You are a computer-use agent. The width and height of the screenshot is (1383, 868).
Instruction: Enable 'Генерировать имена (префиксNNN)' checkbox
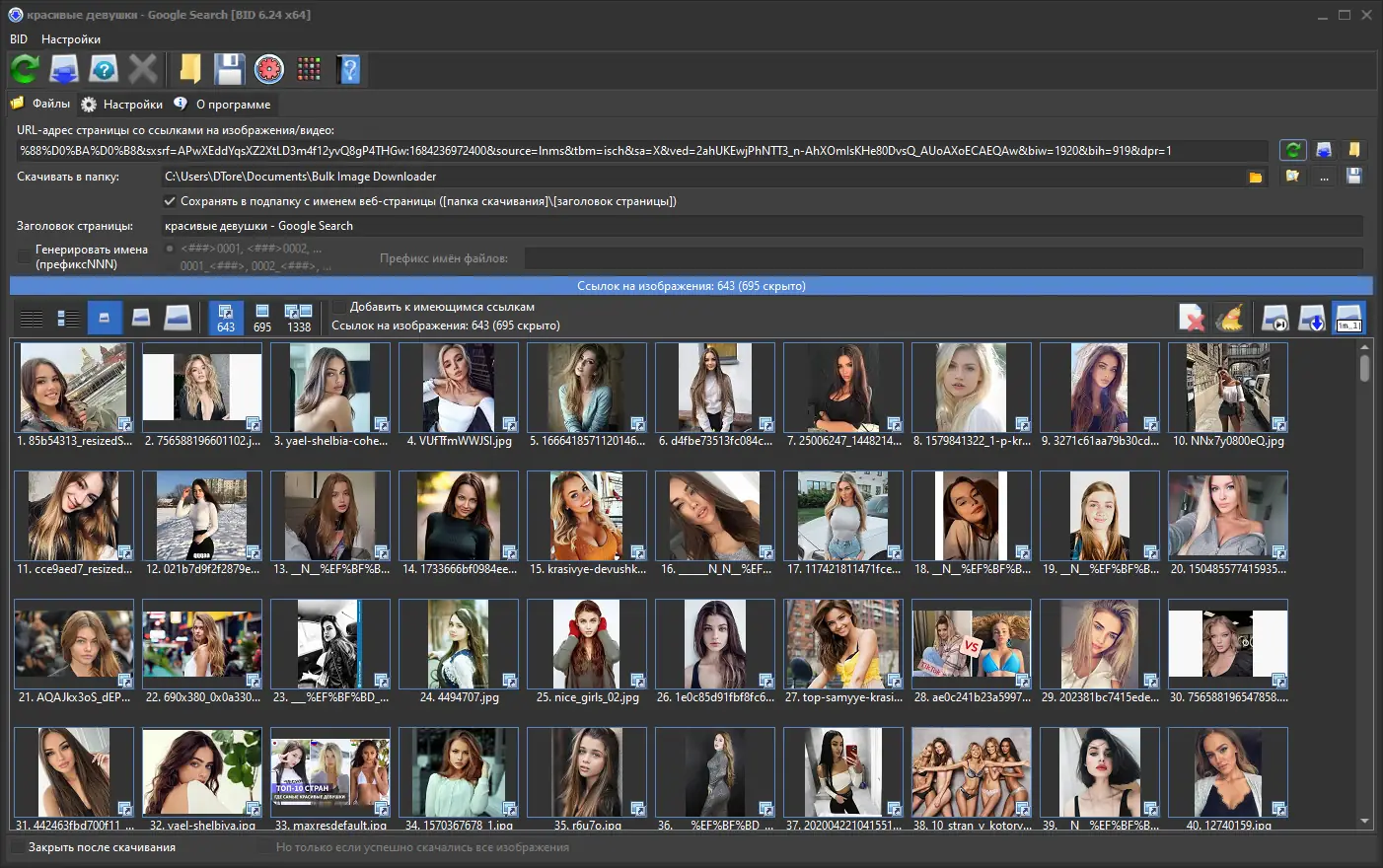25,256
